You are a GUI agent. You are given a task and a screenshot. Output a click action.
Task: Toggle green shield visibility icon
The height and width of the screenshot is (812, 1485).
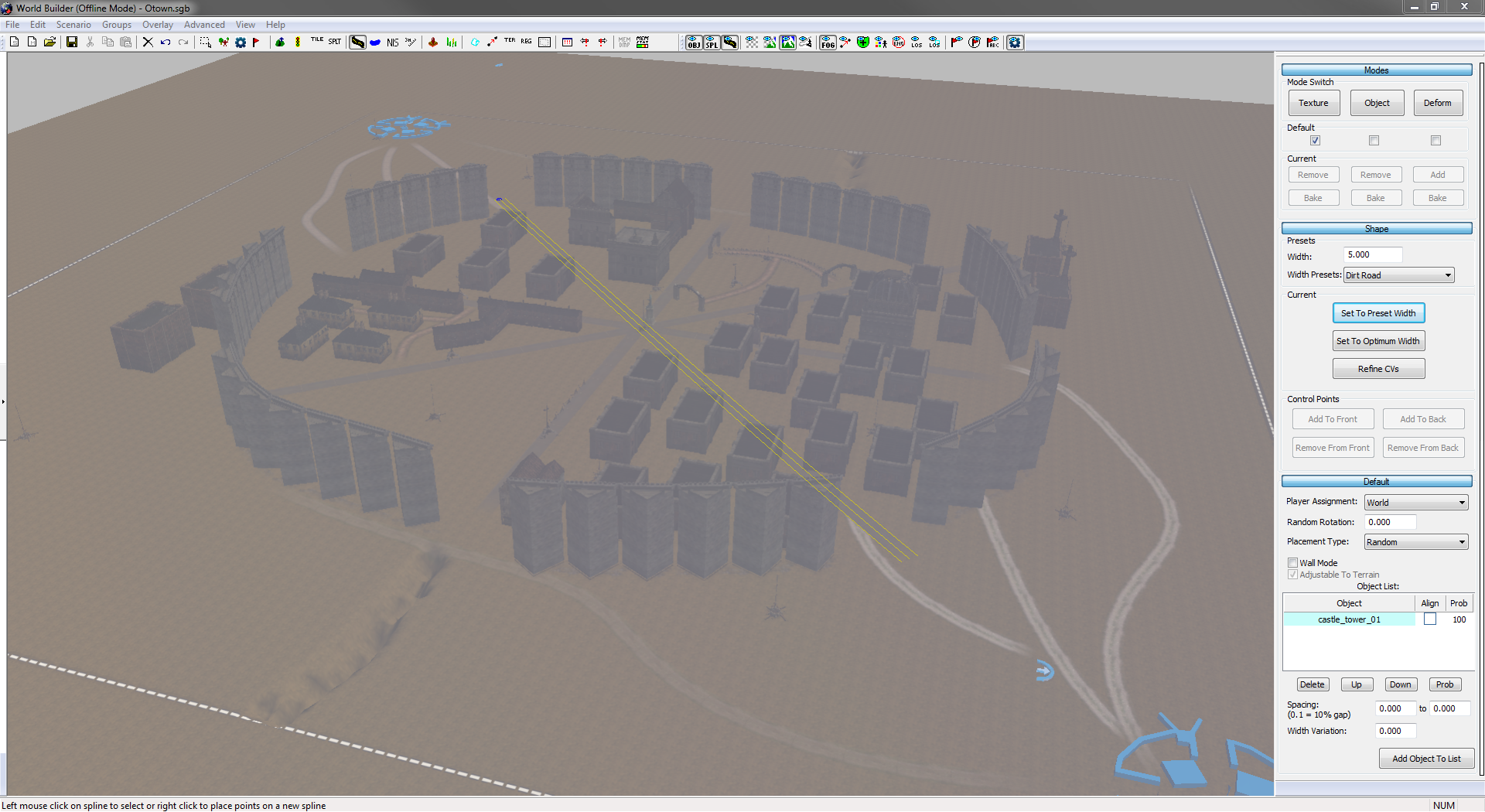[863, 42]
